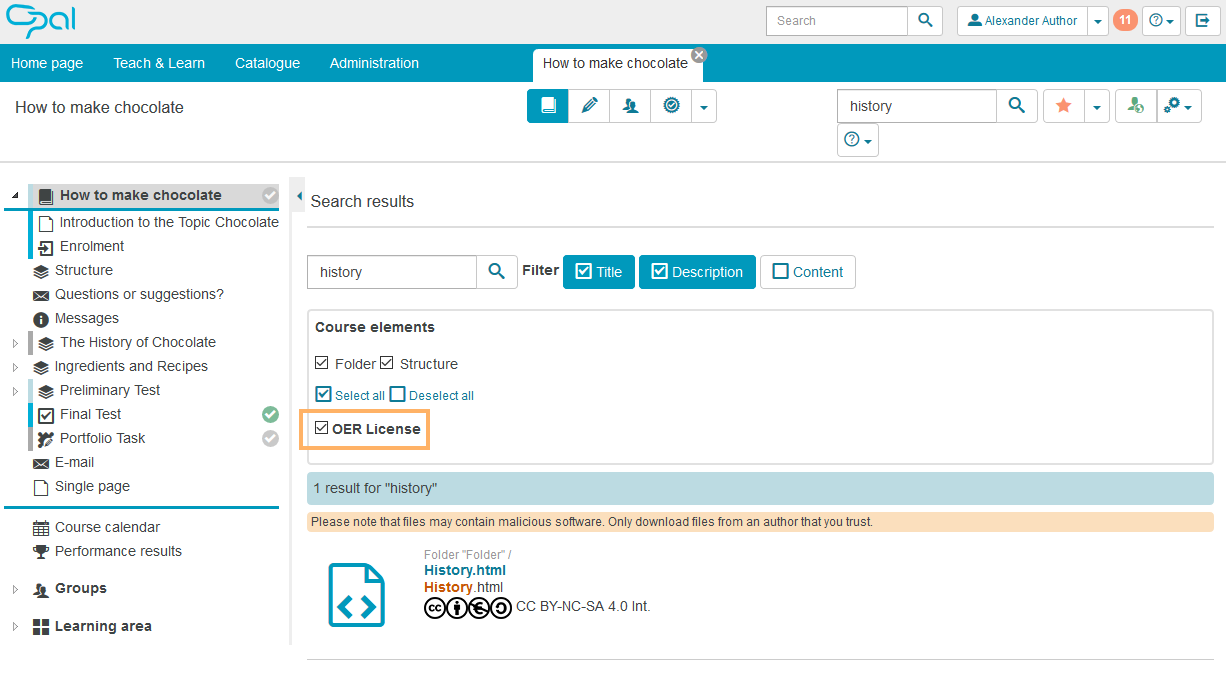Click the notification badge showing 11

pyautogui.click(x=1125, y=20)
